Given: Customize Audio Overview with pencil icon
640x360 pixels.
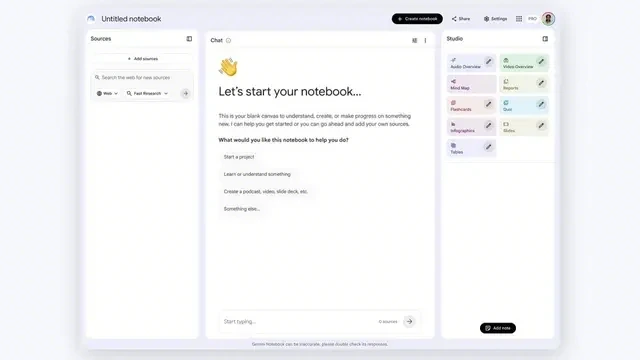Looking at the screenshot, I should [x=489, y=62].
